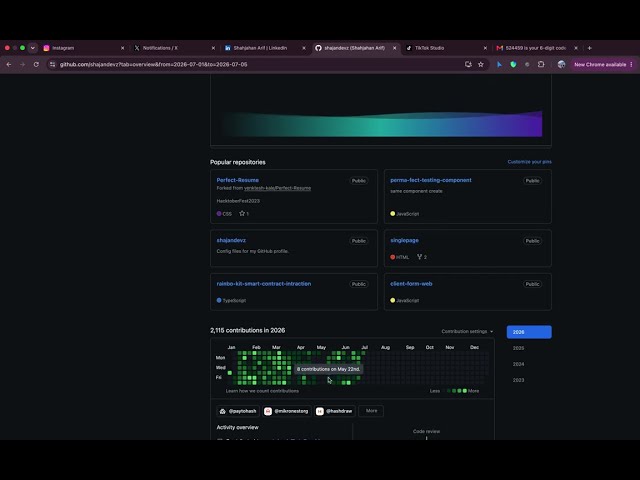
Task: Click the Popular repositories heading
Action: click(x=238, y=162)
